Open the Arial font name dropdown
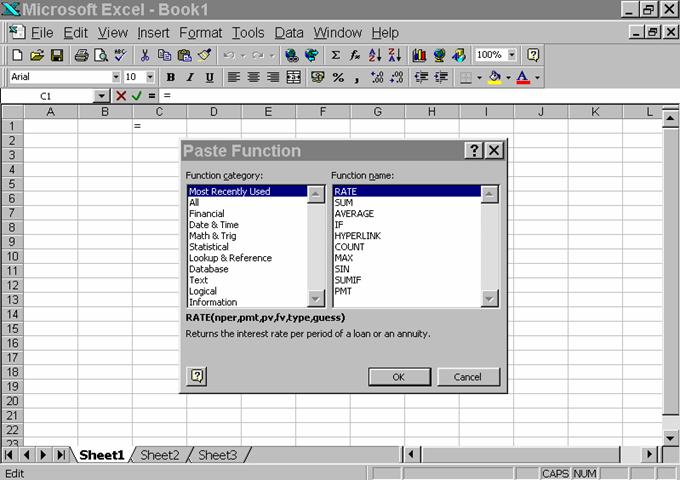 [114, 77]
